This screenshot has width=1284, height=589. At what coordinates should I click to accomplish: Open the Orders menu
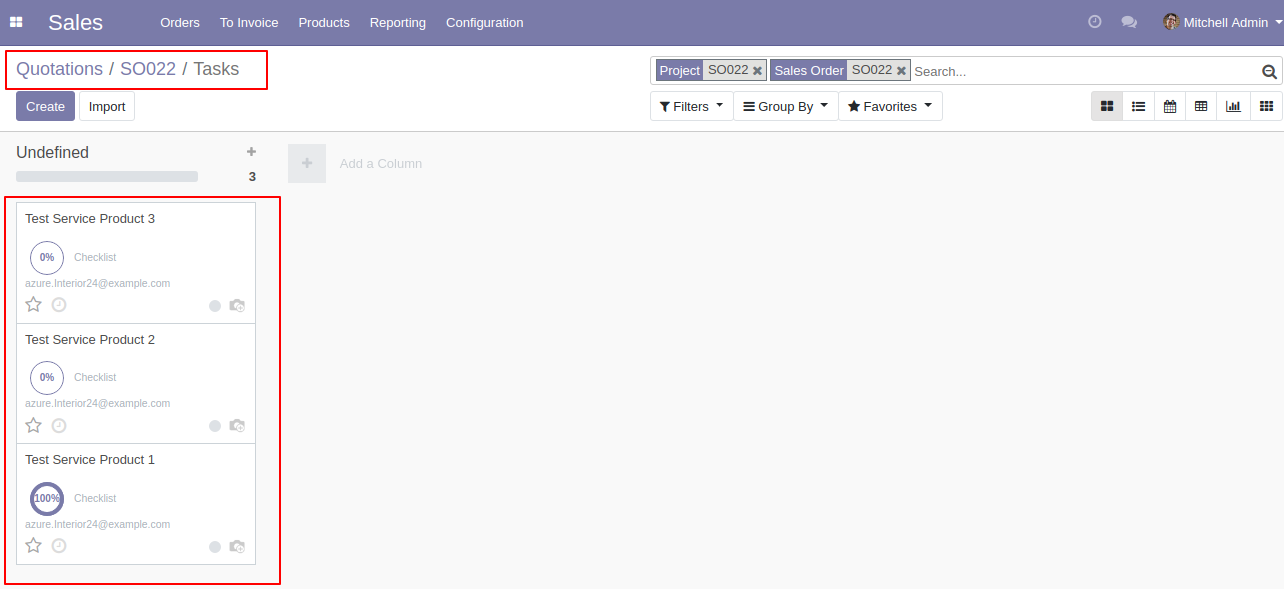[180, 22]
